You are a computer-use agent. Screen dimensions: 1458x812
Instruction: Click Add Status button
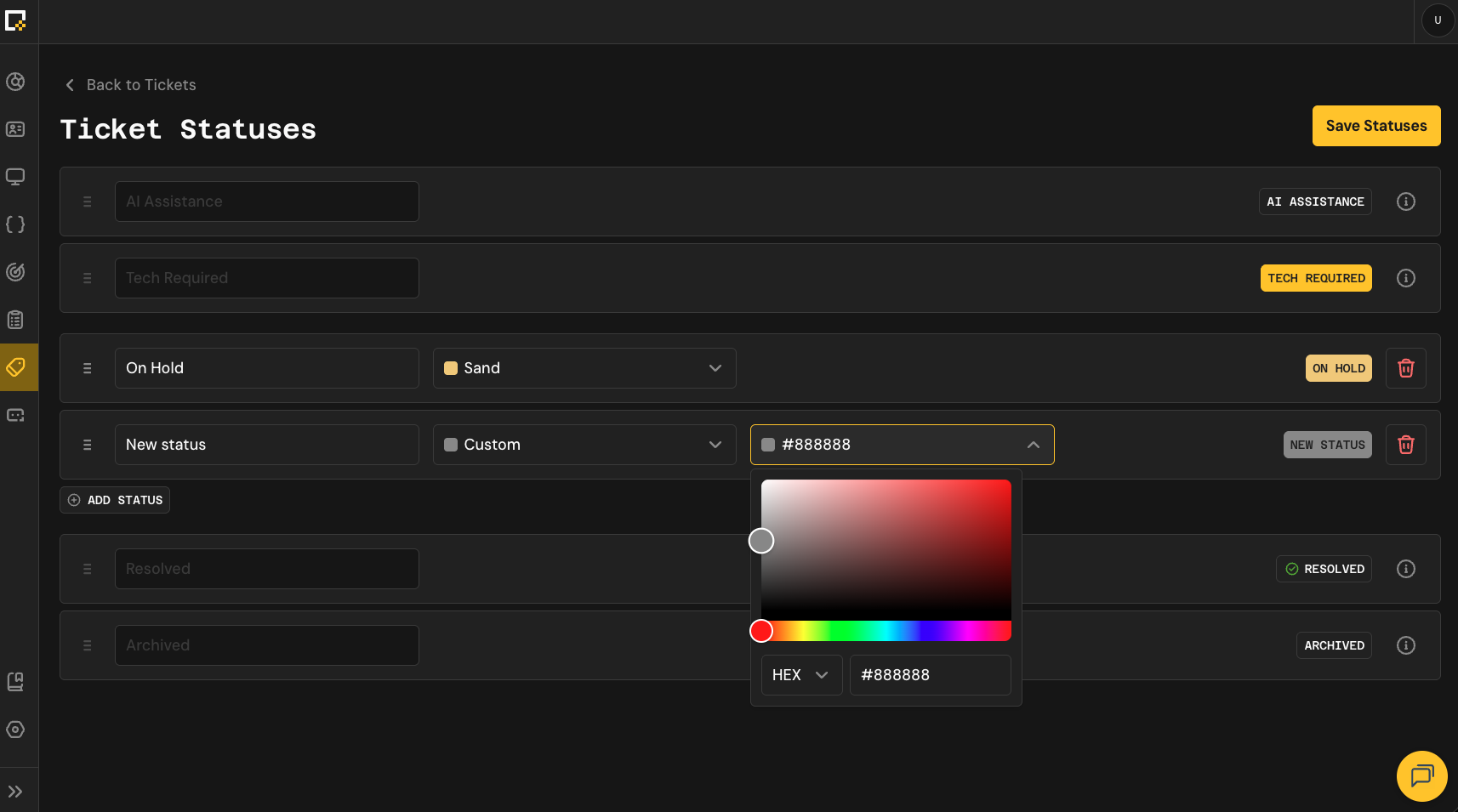tap(115, 500)
